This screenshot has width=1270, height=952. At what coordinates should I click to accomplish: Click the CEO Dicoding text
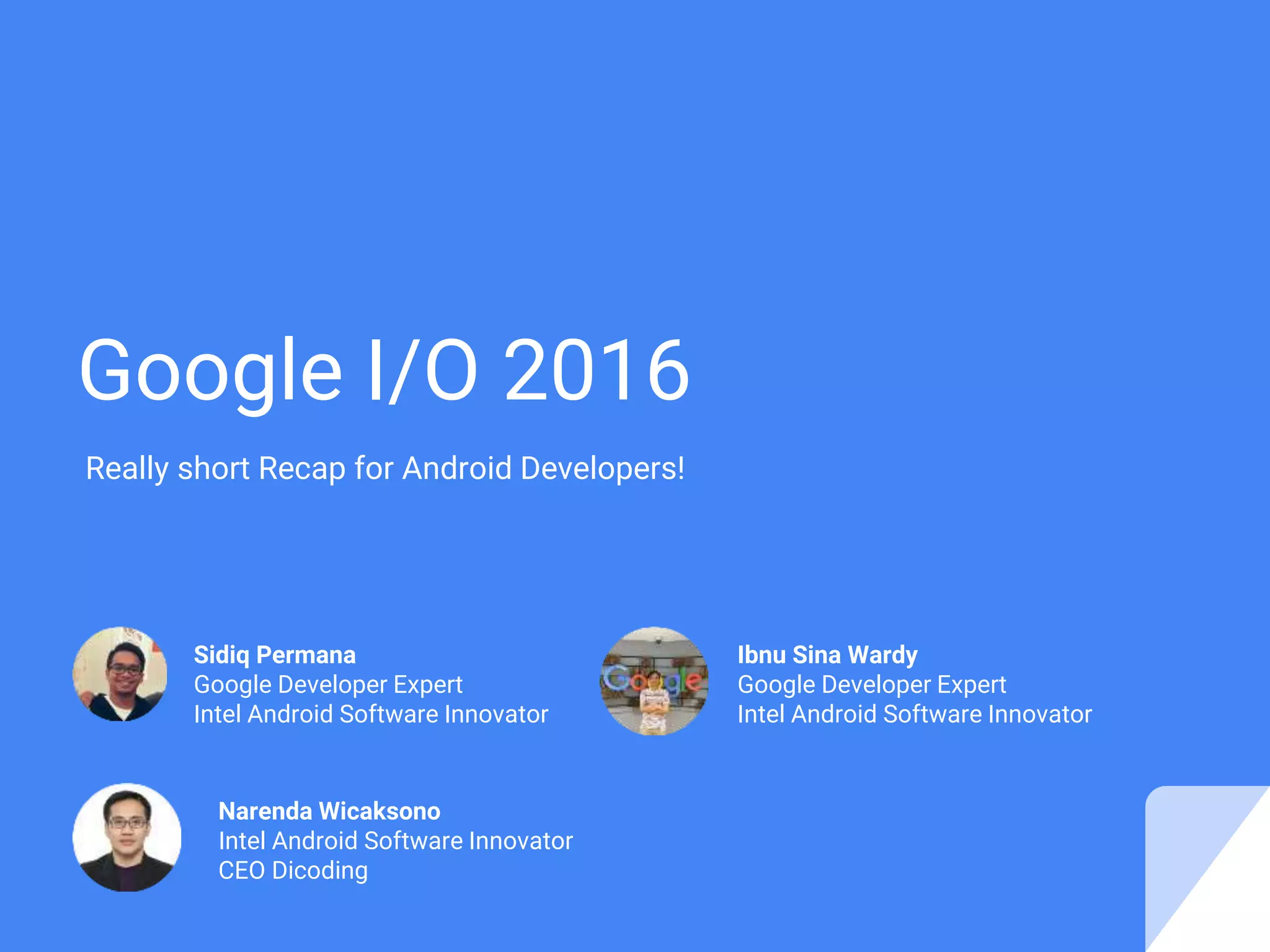click(293, 871)
